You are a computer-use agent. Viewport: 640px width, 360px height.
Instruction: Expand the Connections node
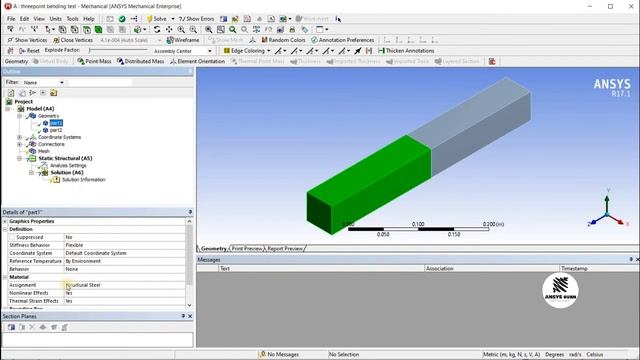(19, 144)
